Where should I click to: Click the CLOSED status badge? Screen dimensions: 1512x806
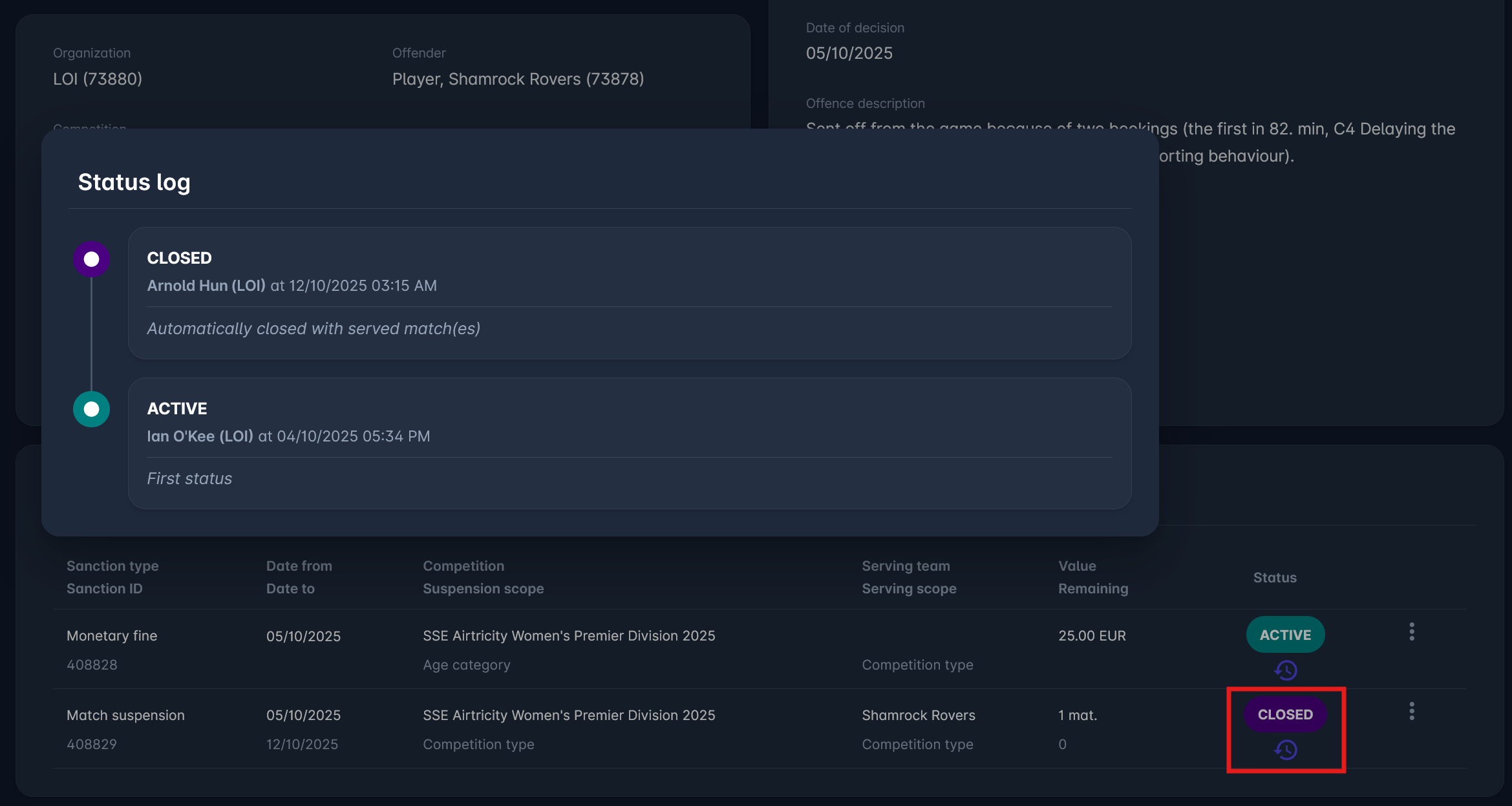tap(1285, 714)
